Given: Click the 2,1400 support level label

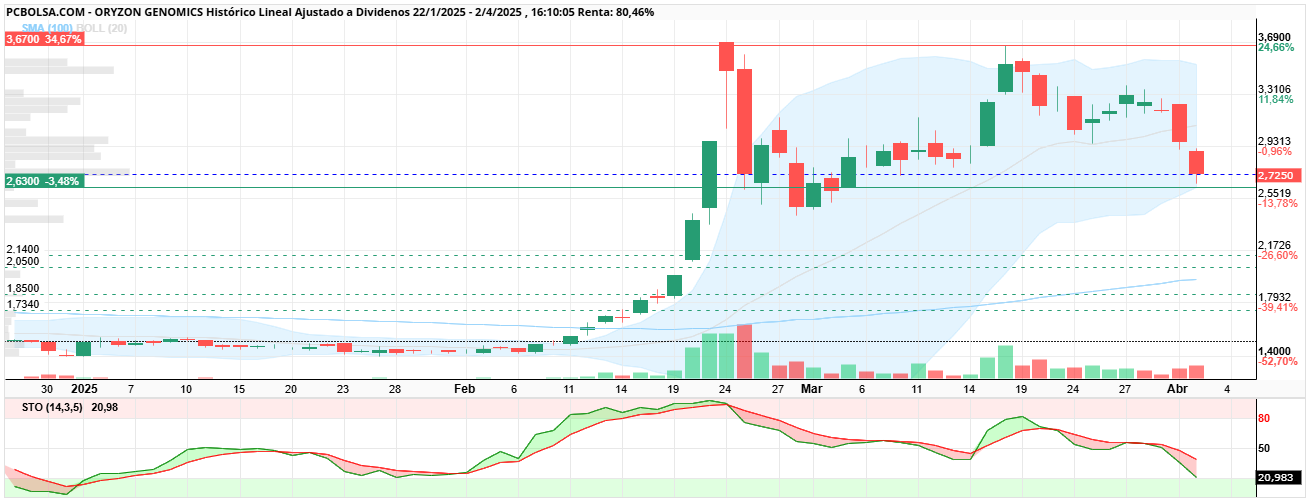Looking at the screenshot, I should point(22,249).
